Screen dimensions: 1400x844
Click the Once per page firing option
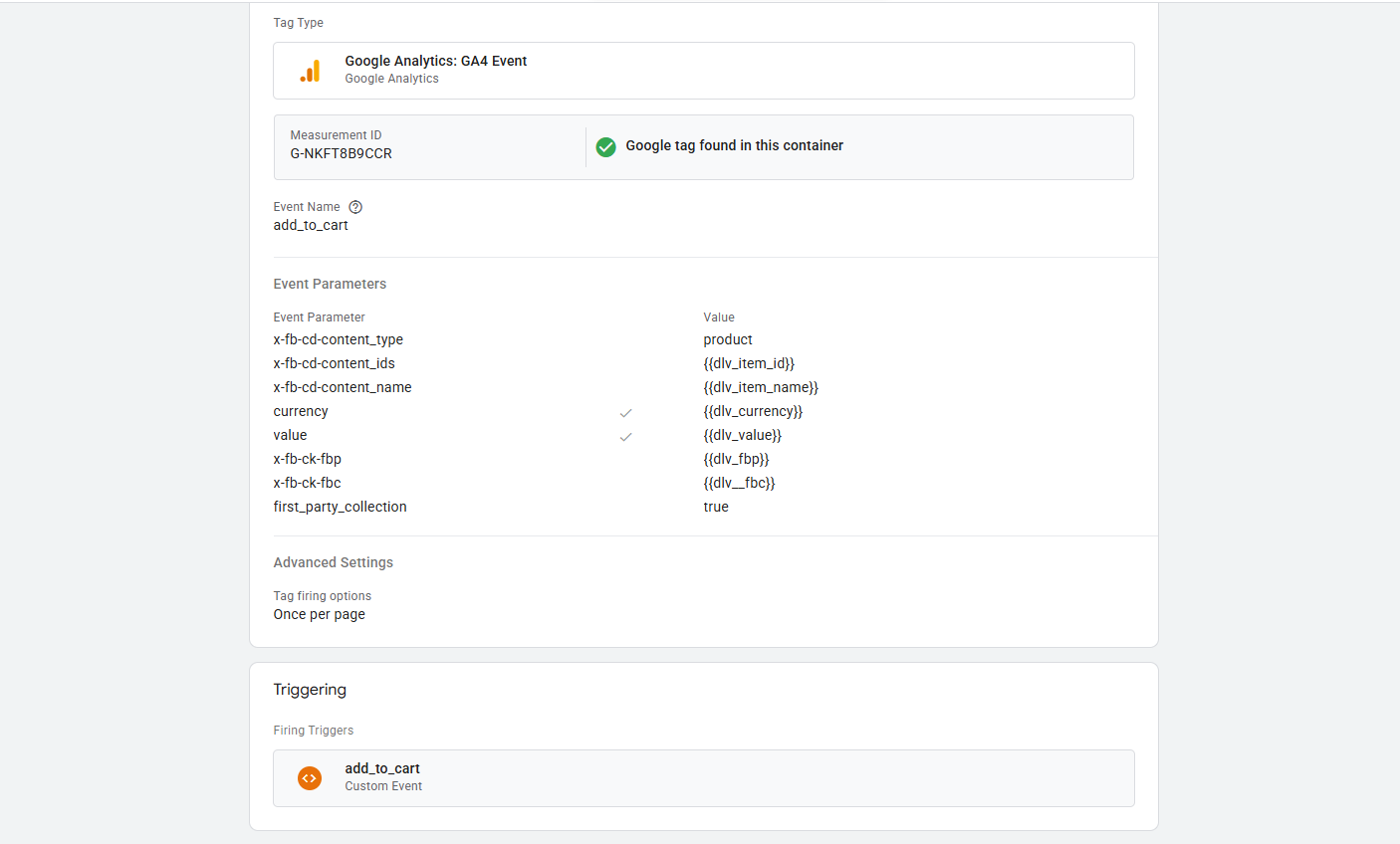[319, 614]
